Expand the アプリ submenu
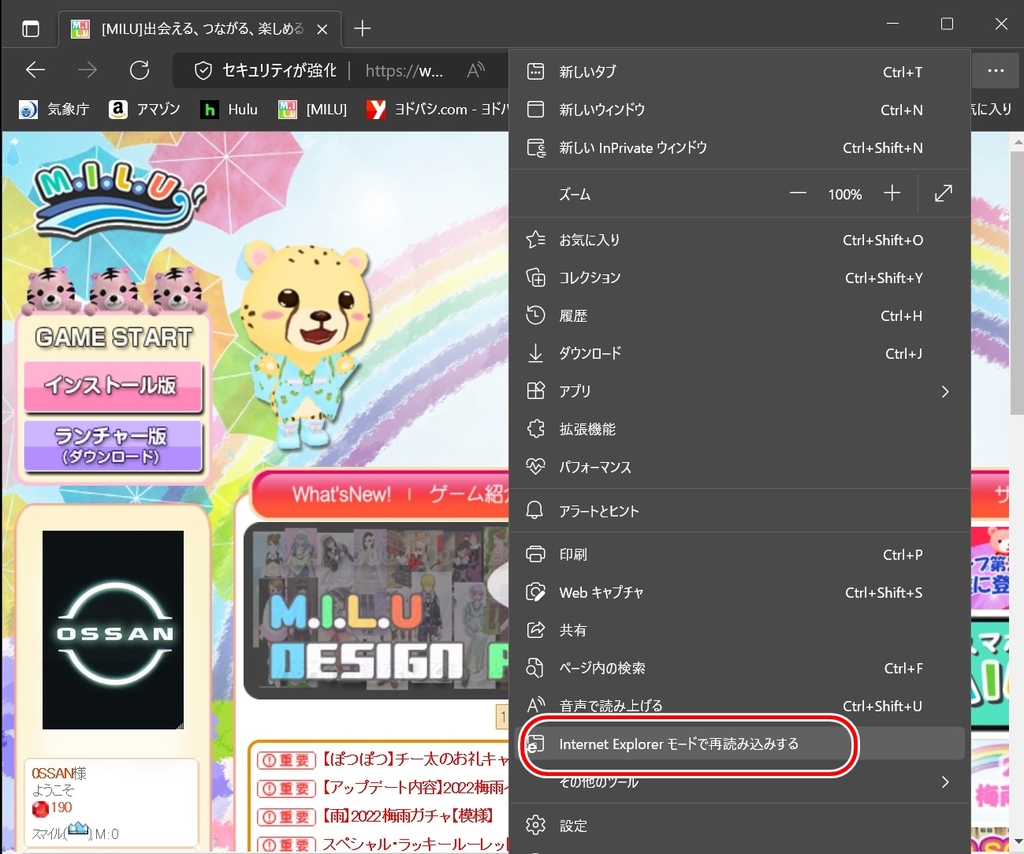1024x854 pixels. [944, 391]
